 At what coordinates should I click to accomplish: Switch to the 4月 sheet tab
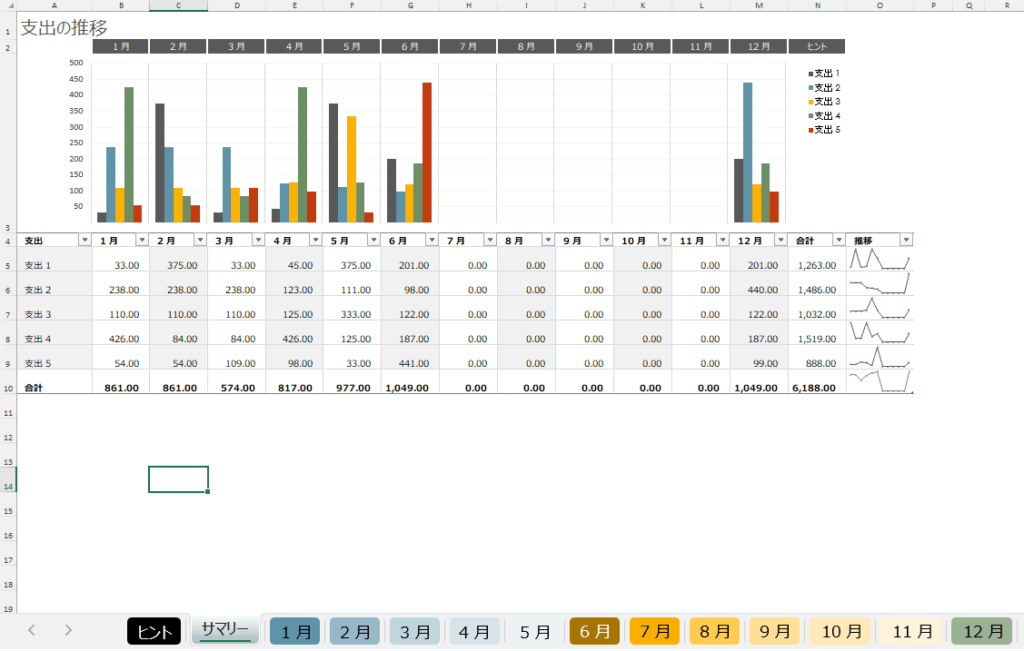pos(474,631)
